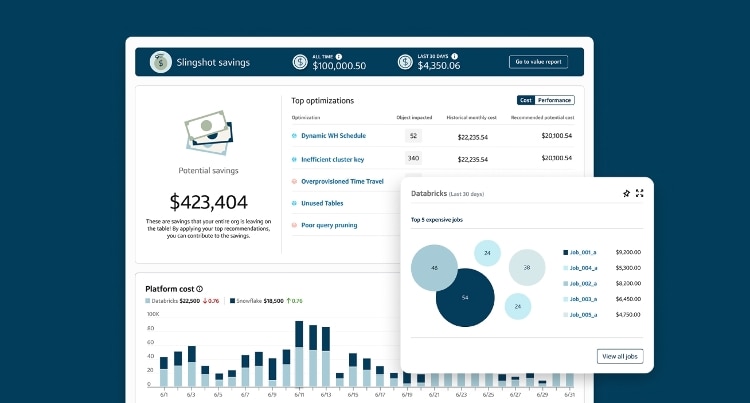Image resolution: width=750 pixels, height=403 pixels.
Task: Click the View all jobs button
Action: [x=620, y=356]
